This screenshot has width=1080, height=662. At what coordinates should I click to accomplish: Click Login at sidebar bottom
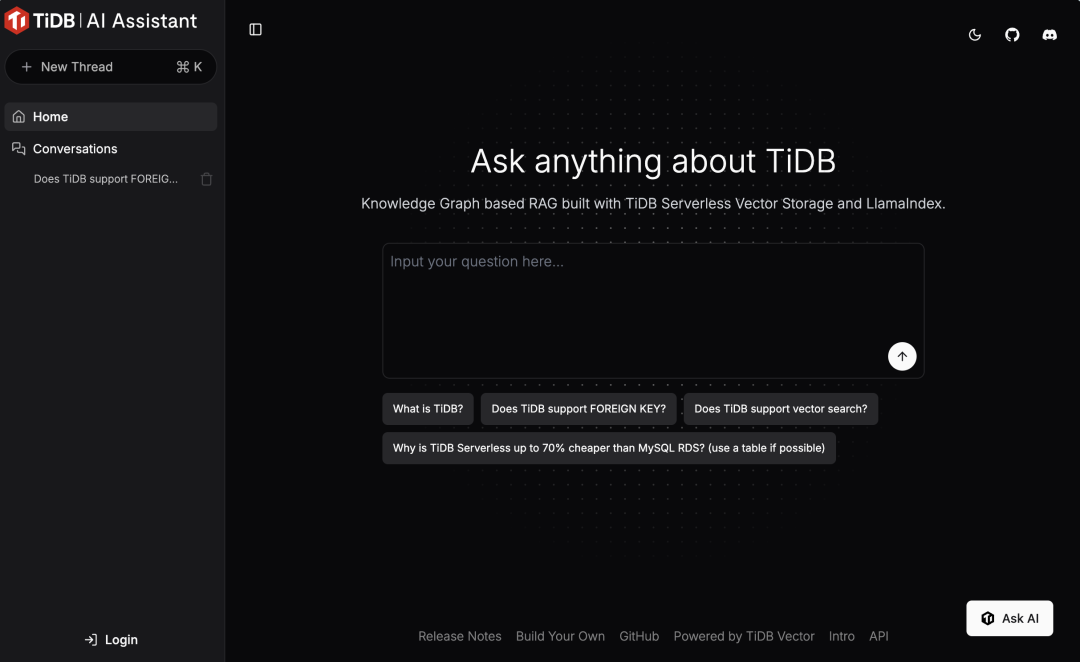tap(111, 640)
